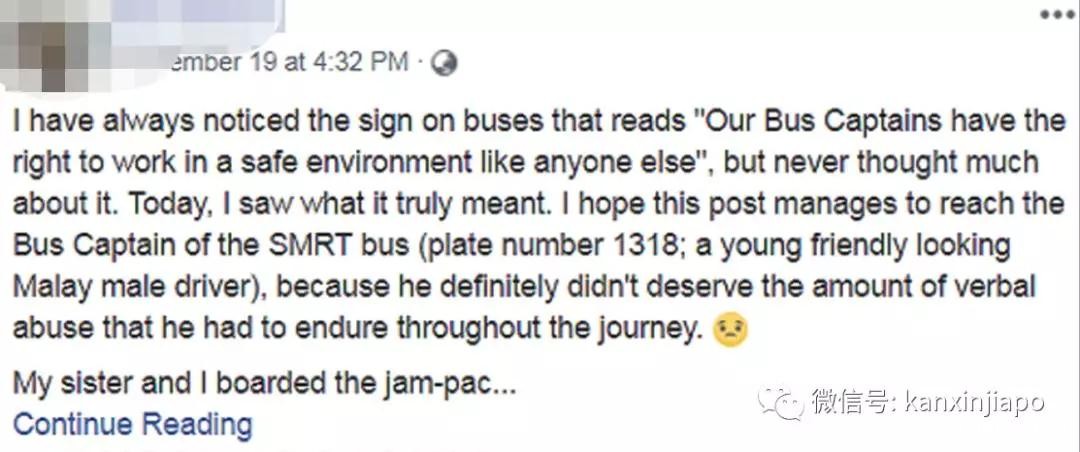The image size is (1080, 452).
Task: Click the truncated "My sister and I boarded" line
Action: click(x=264, y=384)
